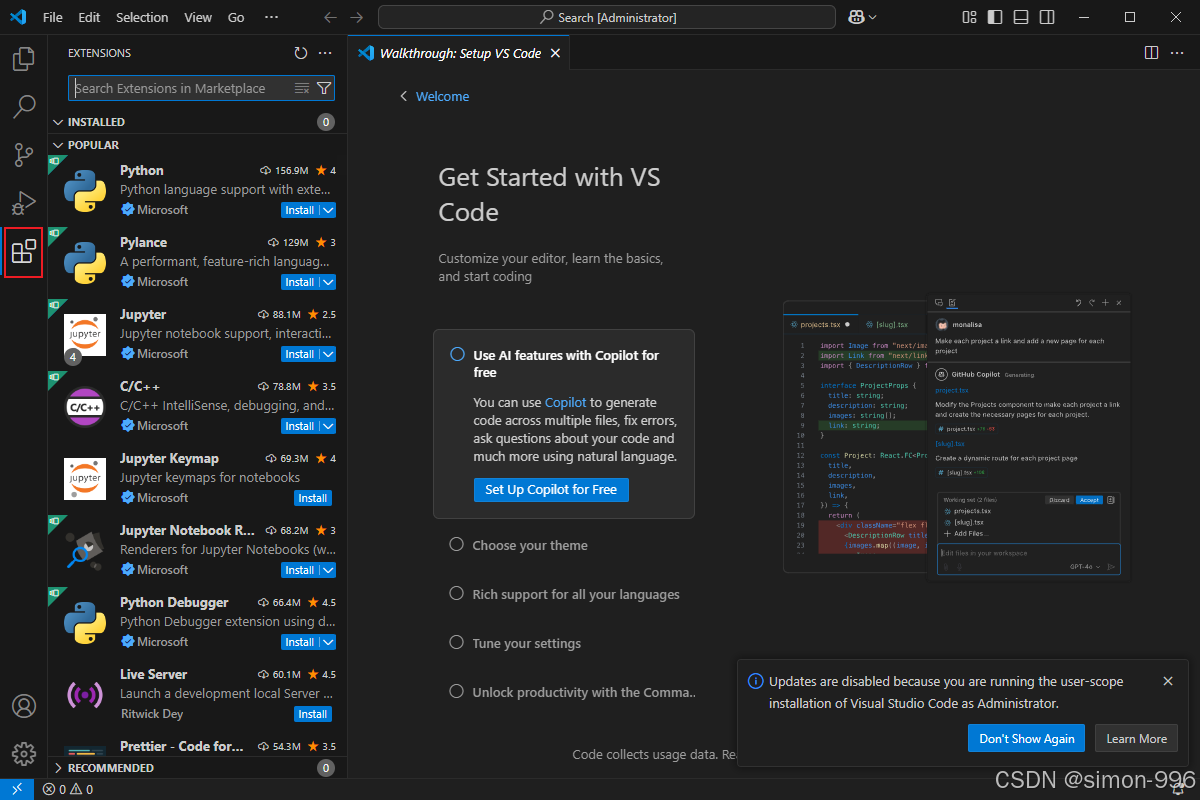Go back with the navigation arrow
The image size is (1200, 800).
pyautogui.click(x=331, y=17)
